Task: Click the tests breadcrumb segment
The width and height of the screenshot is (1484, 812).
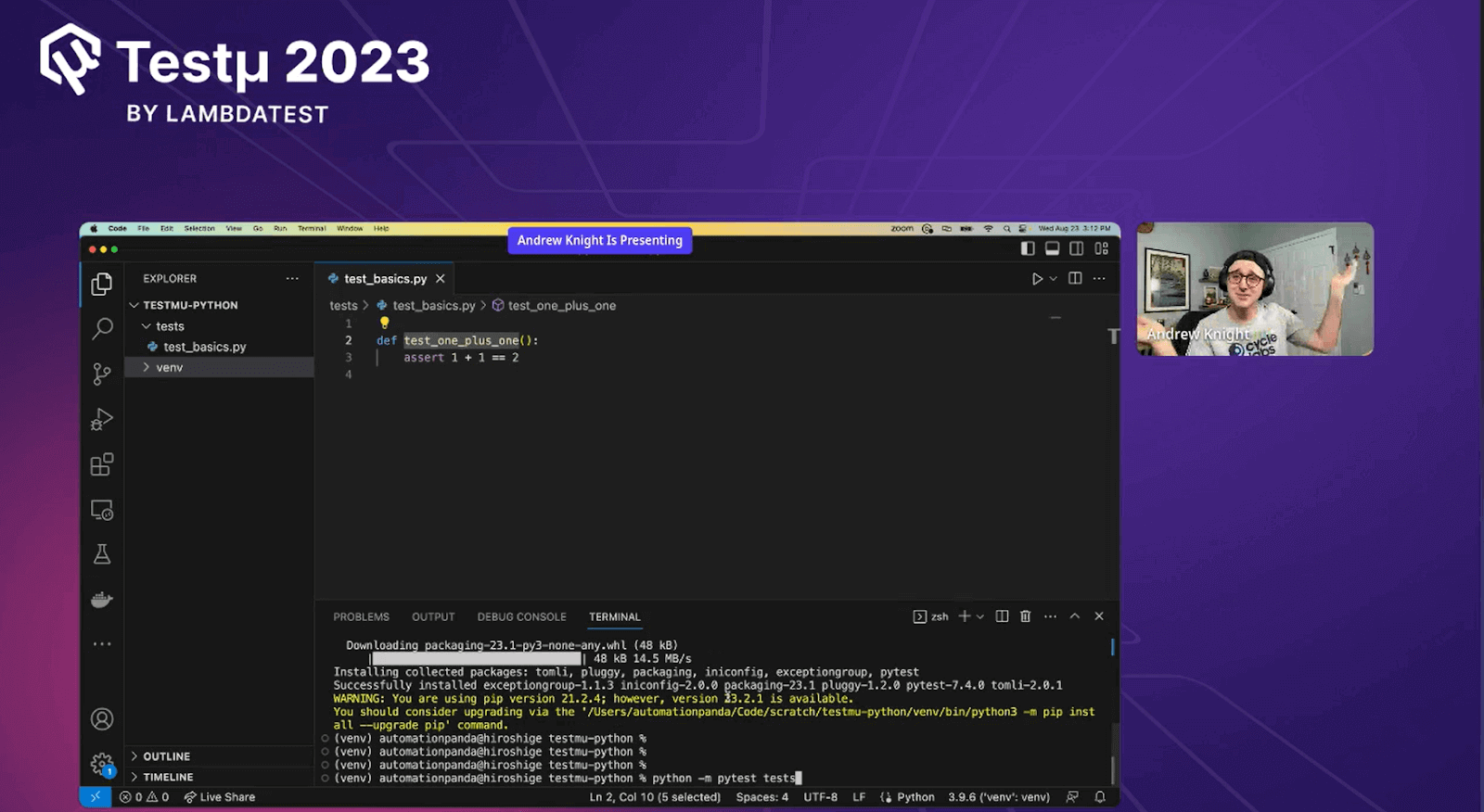Action: pyautogui.click(x=343, y=306)
